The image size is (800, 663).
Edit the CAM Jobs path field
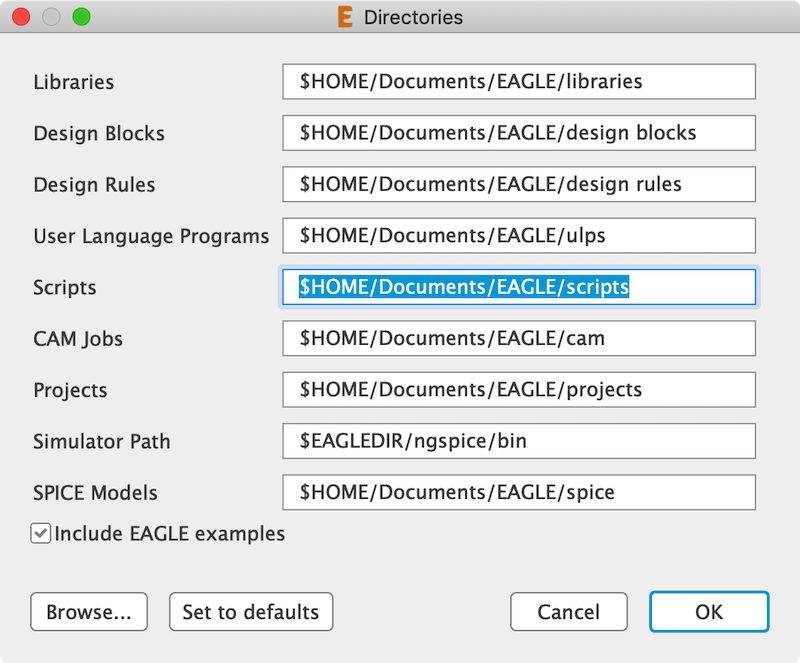519,338
